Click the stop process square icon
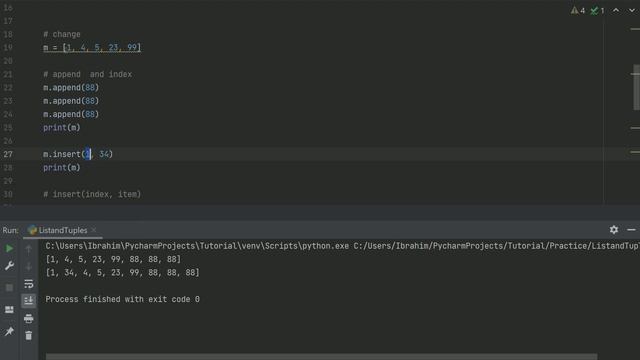This screenshot has width=640, height=360. tap(9, 288)
